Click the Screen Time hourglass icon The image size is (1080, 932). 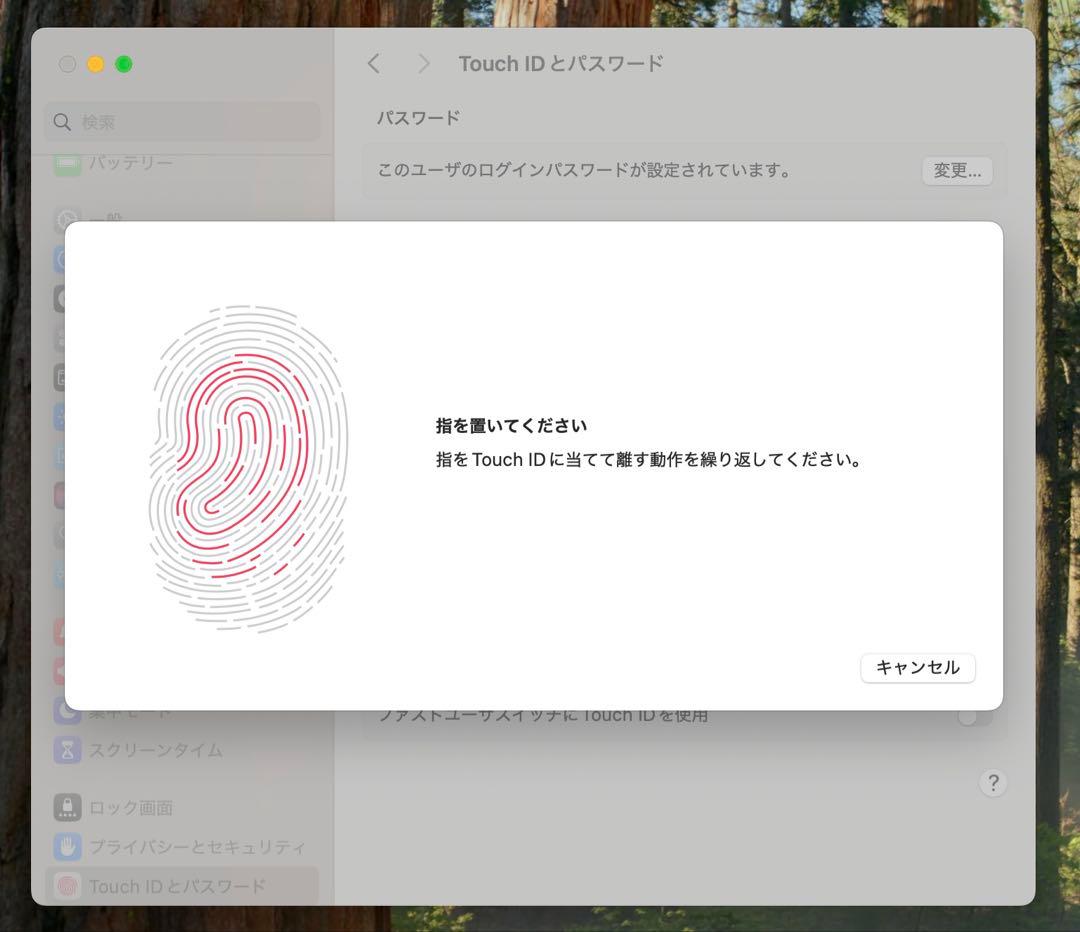(68, 749)
